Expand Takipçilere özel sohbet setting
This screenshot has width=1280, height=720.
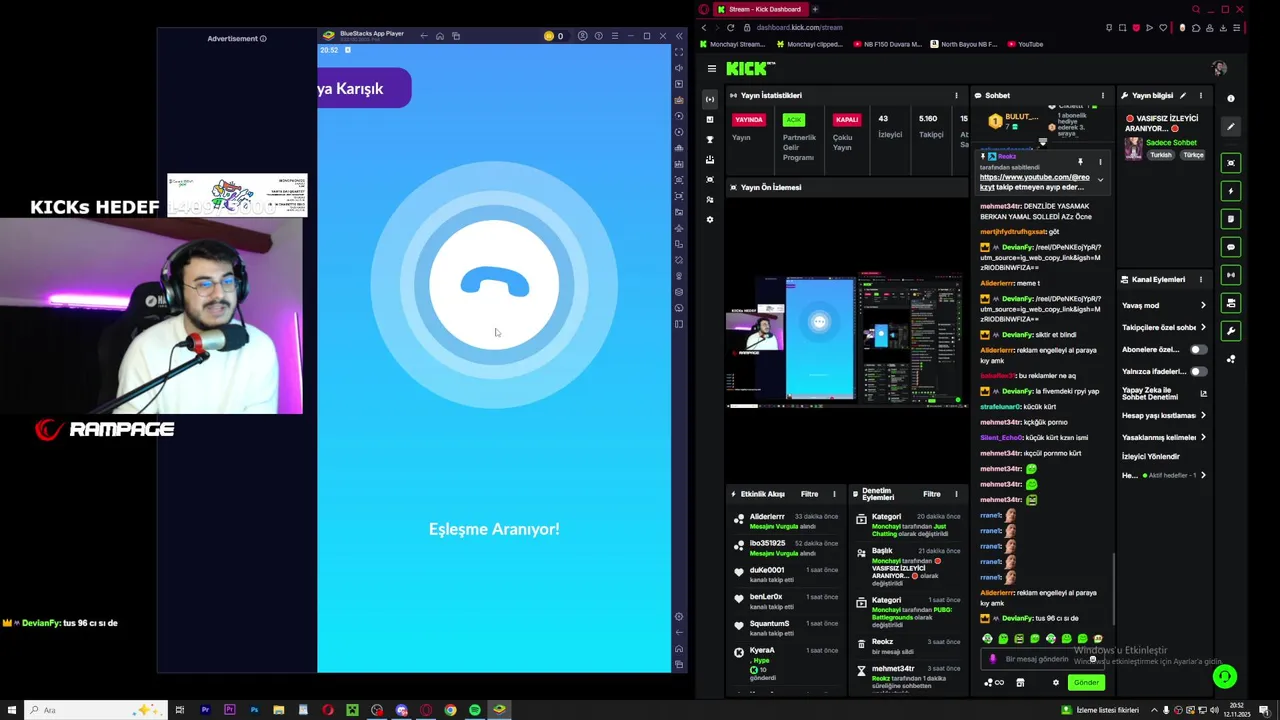[x=1163, y=328]
